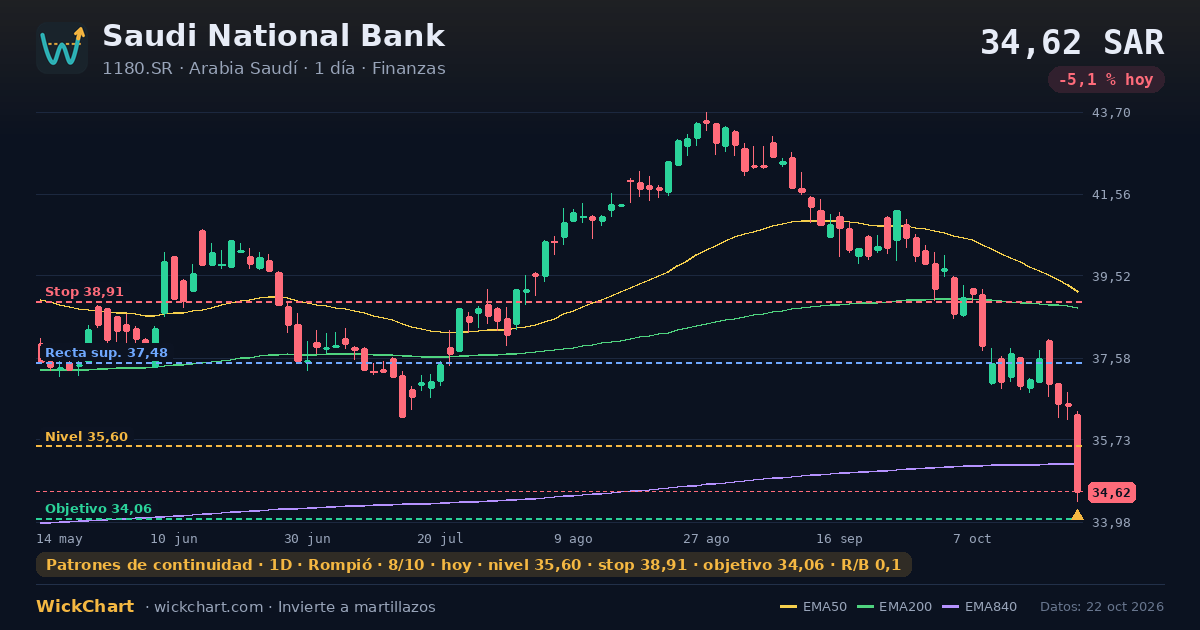The width and height of the screenshot is (1200, 630).
Task: Click the 33,98 price axis label
Action: [1110, 523]
